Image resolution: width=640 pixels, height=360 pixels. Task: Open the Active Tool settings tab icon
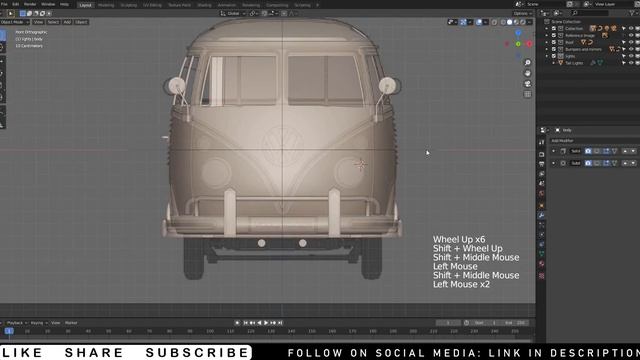coord(542,142)
